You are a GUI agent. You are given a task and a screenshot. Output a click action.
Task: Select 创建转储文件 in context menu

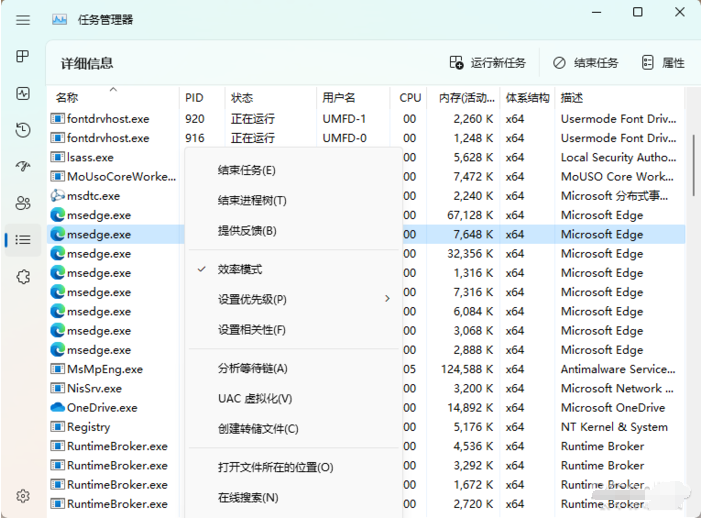[258, 429]
